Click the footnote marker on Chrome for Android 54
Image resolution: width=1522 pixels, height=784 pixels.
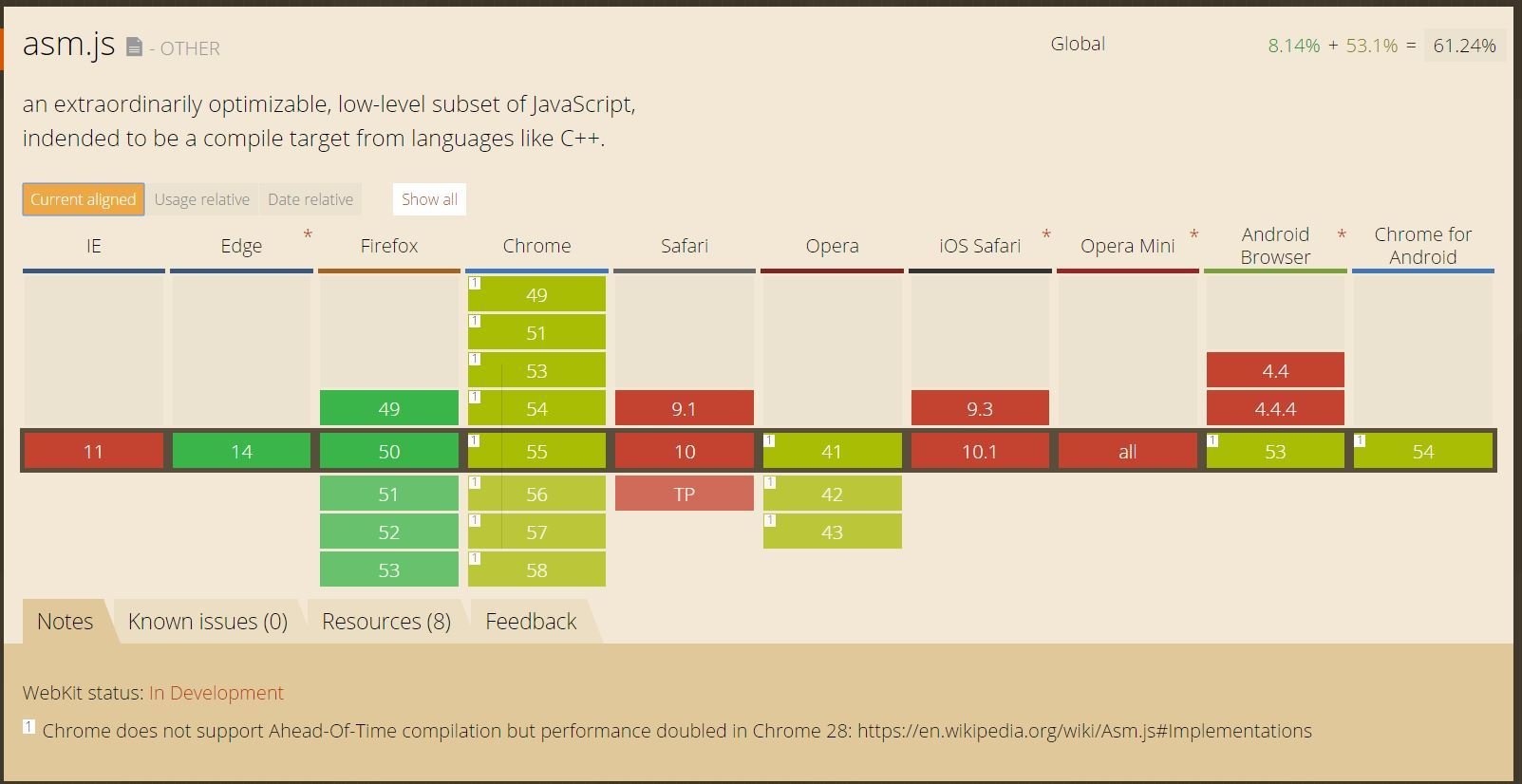pos(1360,439)
